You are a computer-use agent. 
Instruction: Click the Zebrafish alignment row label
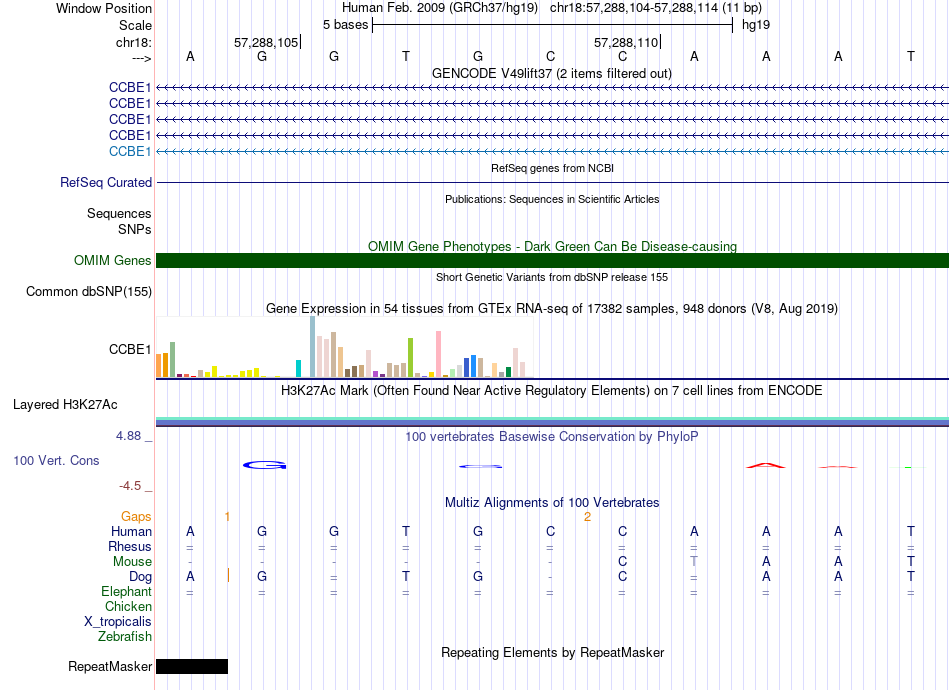click(125, 636)
